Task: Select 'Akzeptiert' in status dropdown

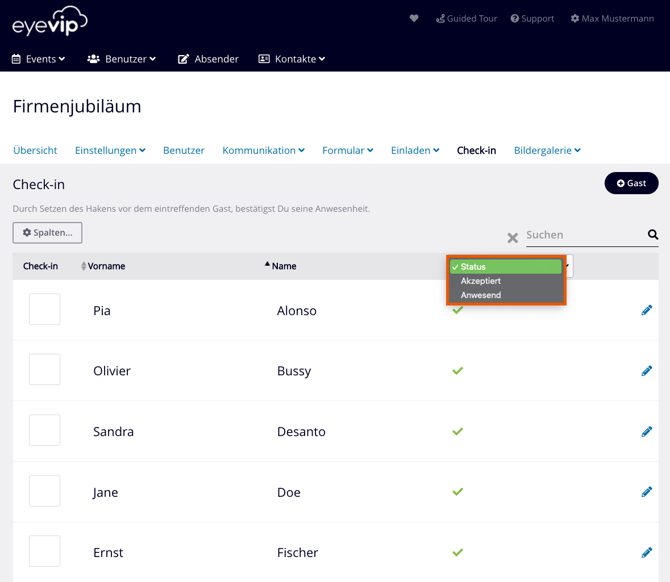Action: (x=481, y=281)
